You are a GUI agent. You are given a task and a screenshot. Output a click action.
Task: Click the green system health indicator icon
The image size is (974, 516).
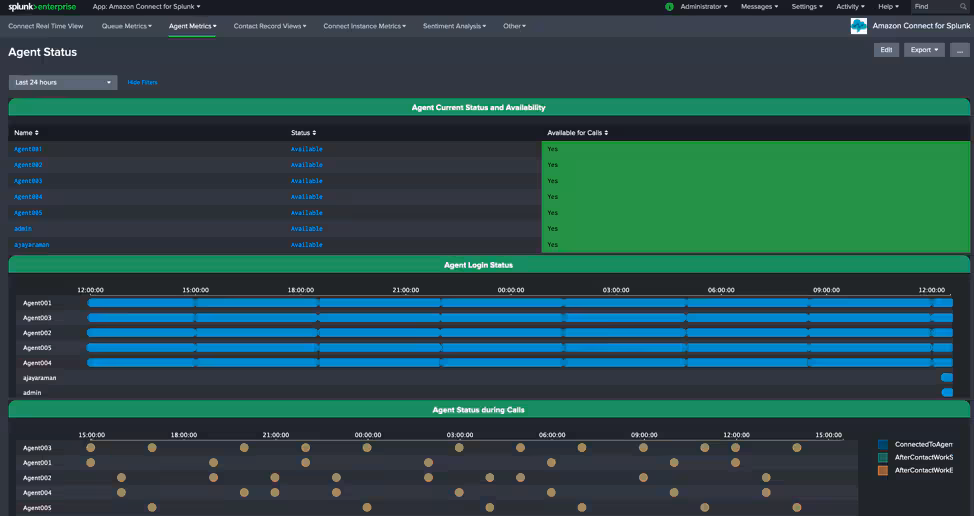(669, 7)
